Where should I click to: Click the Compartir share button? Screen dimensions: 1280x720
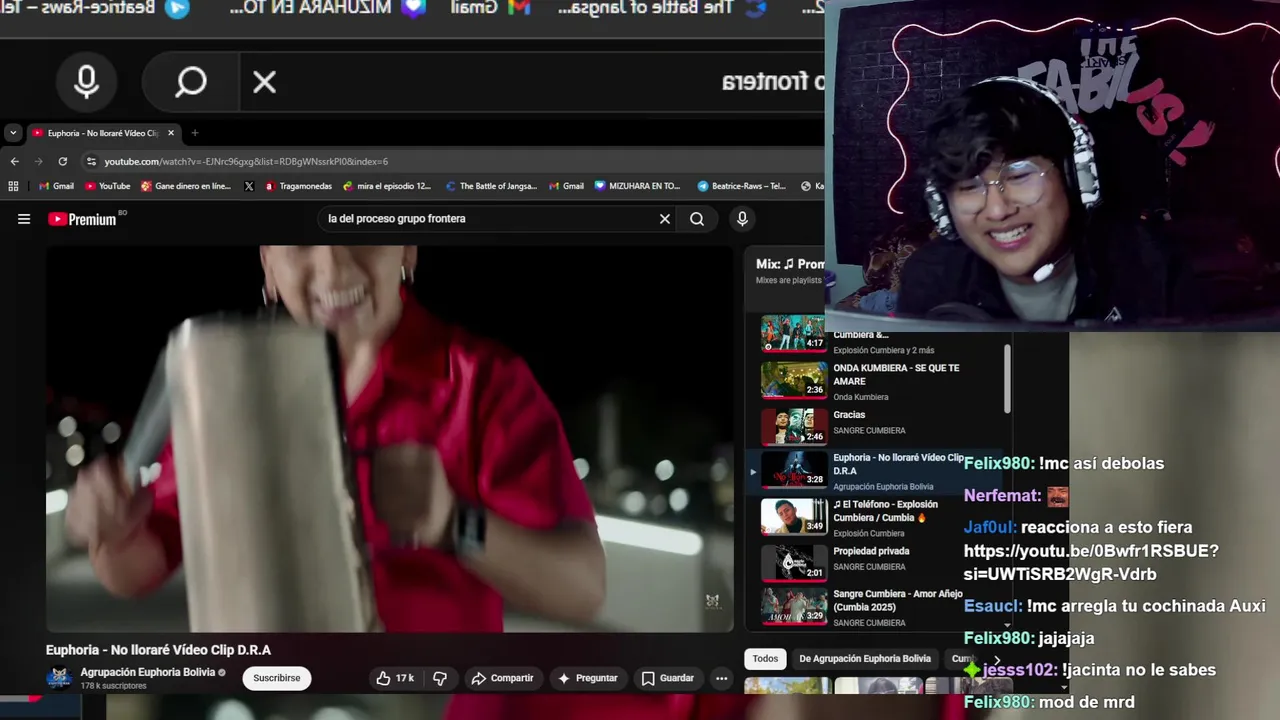coord(502,678)
